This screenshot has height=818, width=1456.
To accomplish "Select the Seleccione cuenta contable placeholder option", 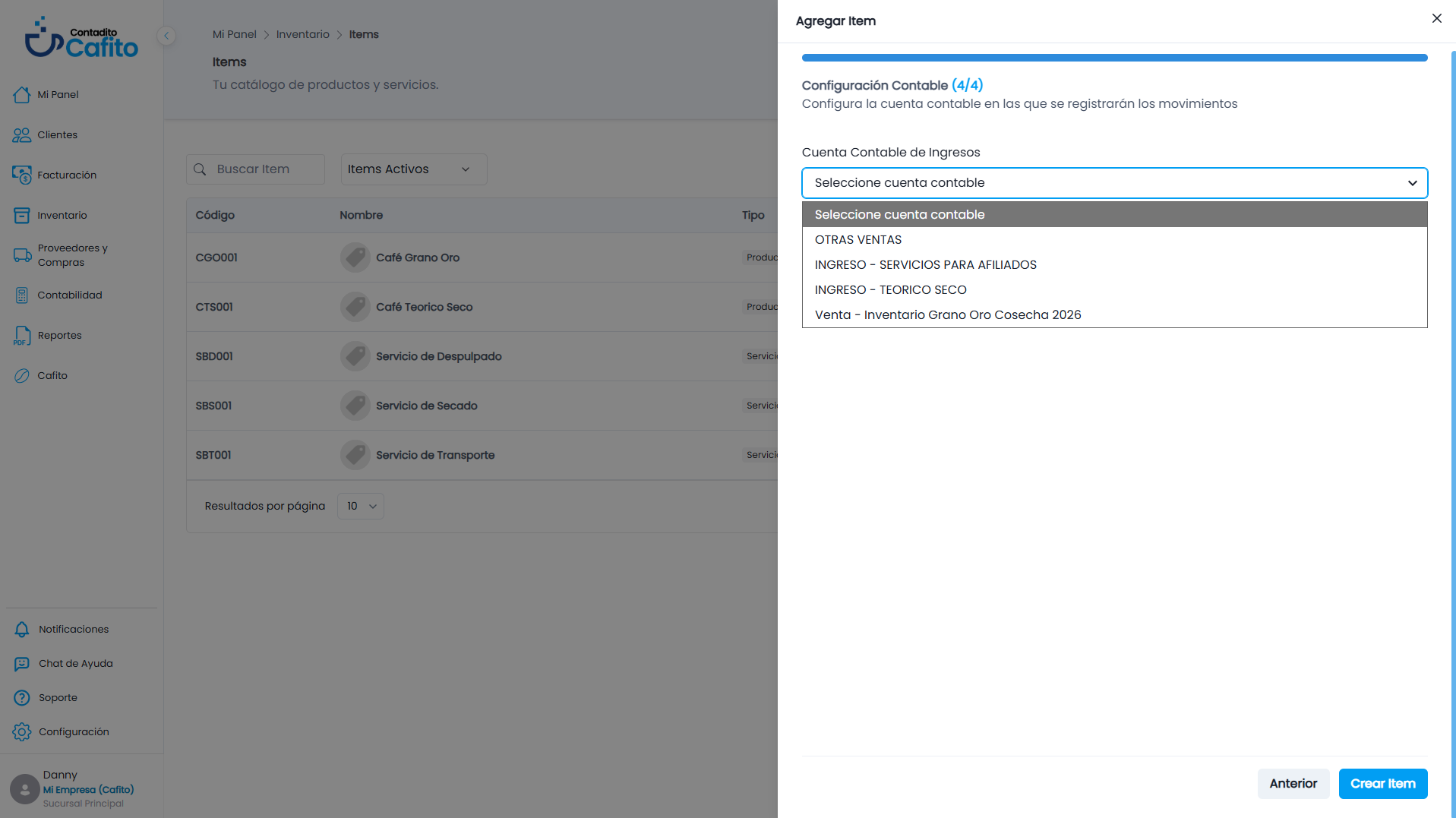I will (x=1114, y=215).
